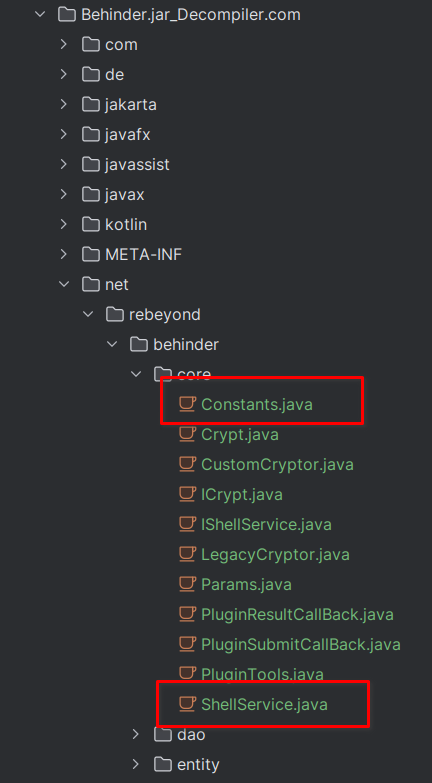Select PluginSubmitCallBack.java file
The height and width of the screenshot is (783, 432).
coord(301,644)
